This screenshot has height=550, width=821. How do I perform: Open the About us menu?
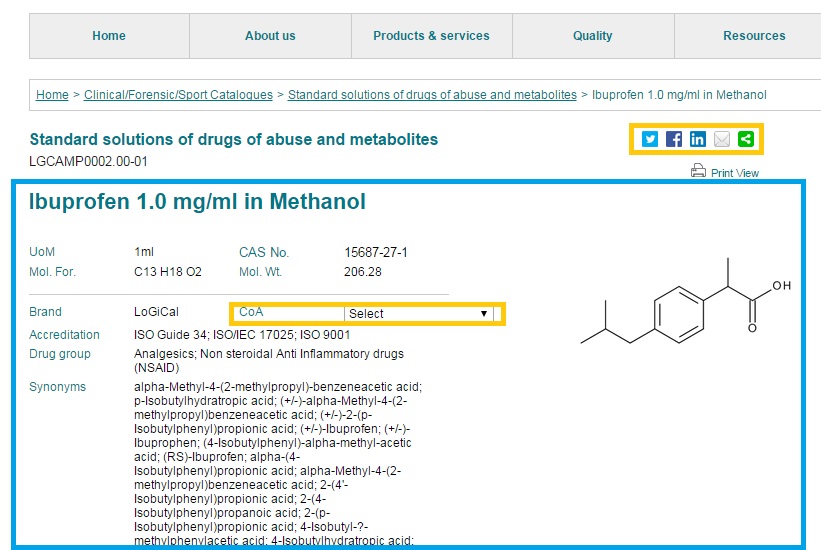270,36
